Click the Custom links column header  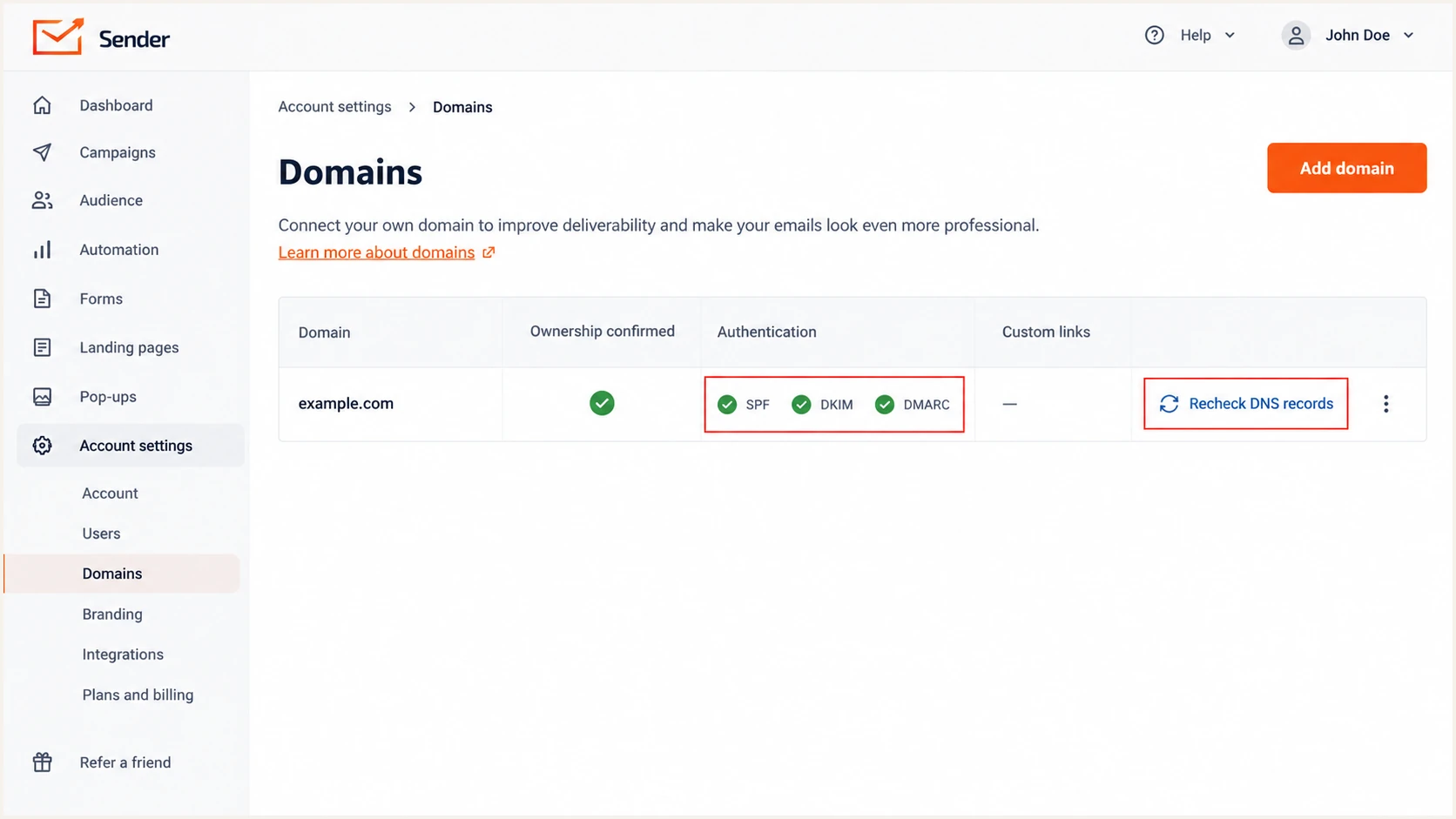coord(1046,332)
